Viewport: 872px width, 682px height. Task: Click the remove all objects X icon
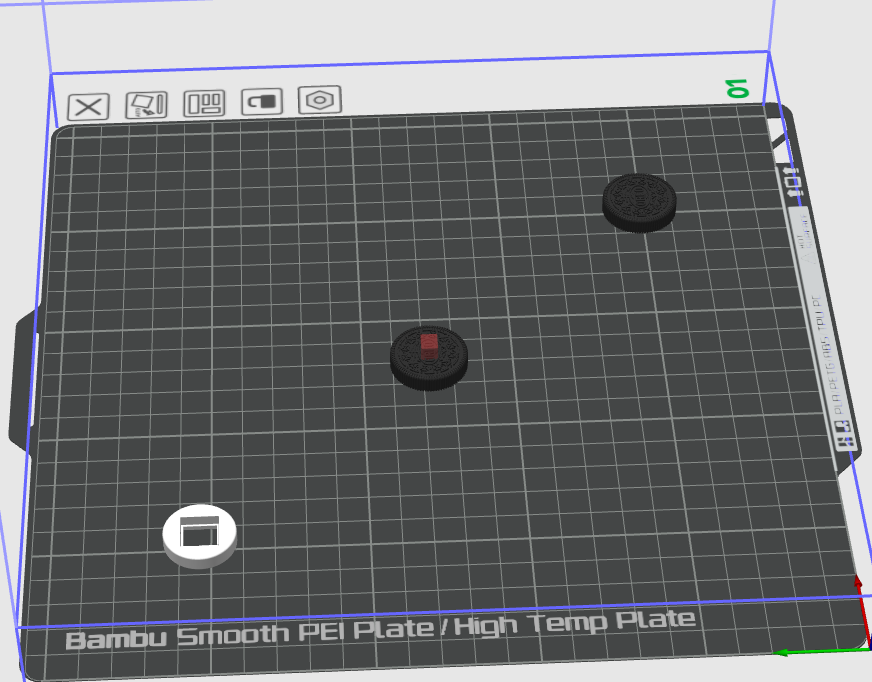(x=88, y=107)
